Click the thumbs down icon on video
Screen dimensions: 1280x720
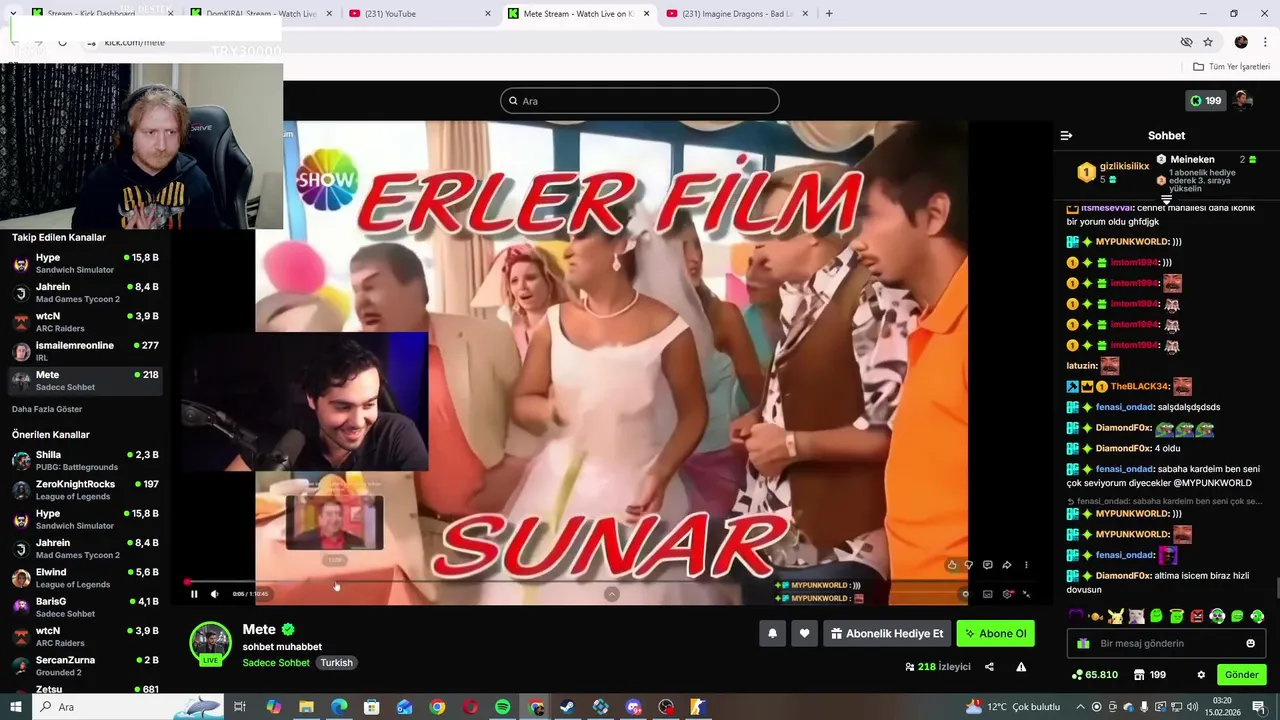[x=968, y=565]
